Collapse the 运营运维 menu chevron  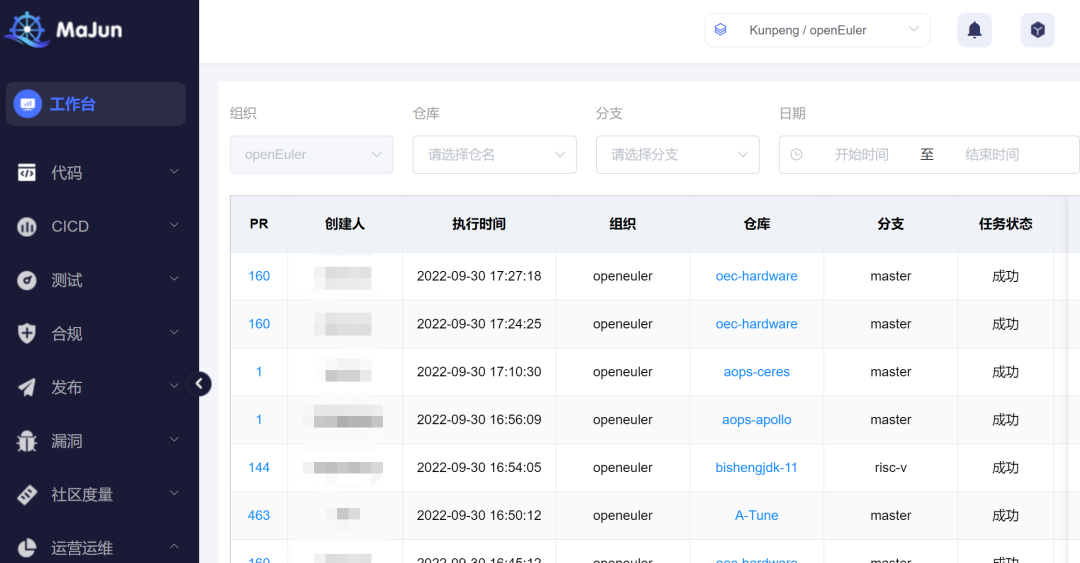tap(174, 546)
